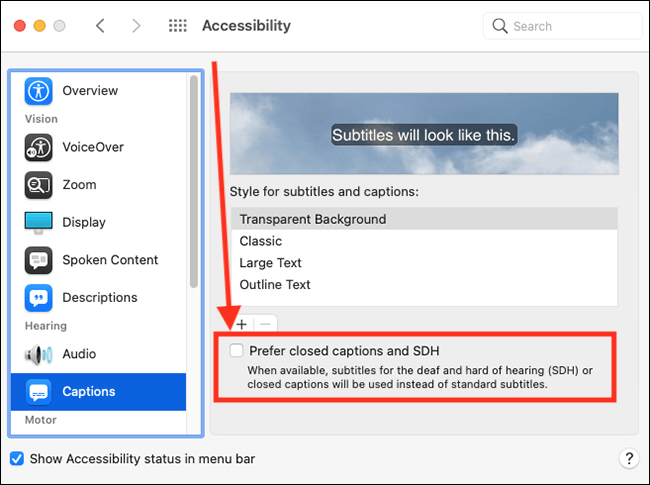This screenshot has width=650, height=485.
Task: Open the Spoken Content icon
Action: (39, 260)
